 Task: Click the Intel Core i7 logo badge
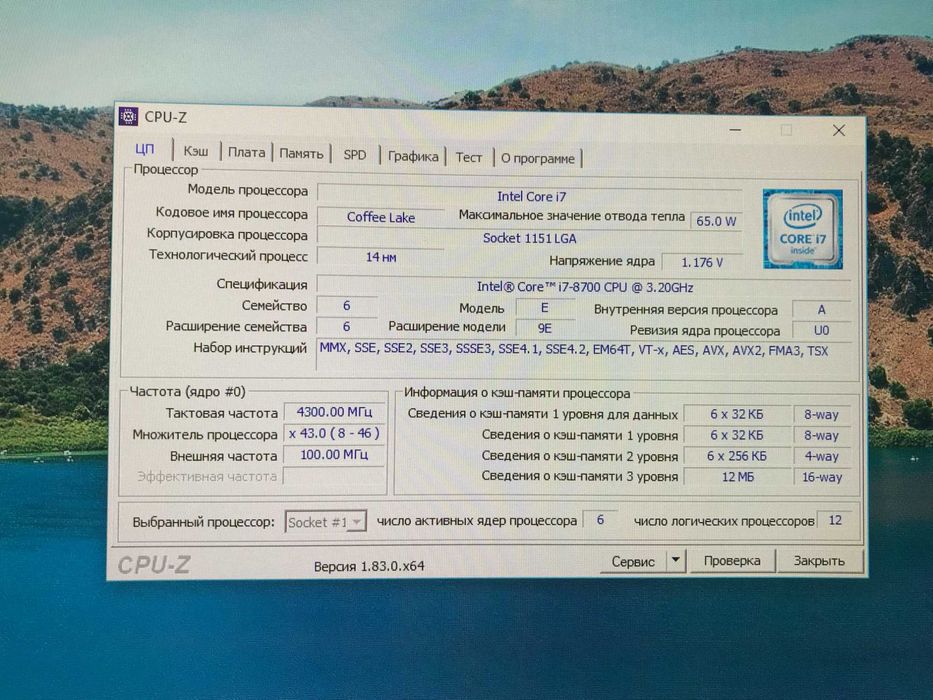point(802,229)
